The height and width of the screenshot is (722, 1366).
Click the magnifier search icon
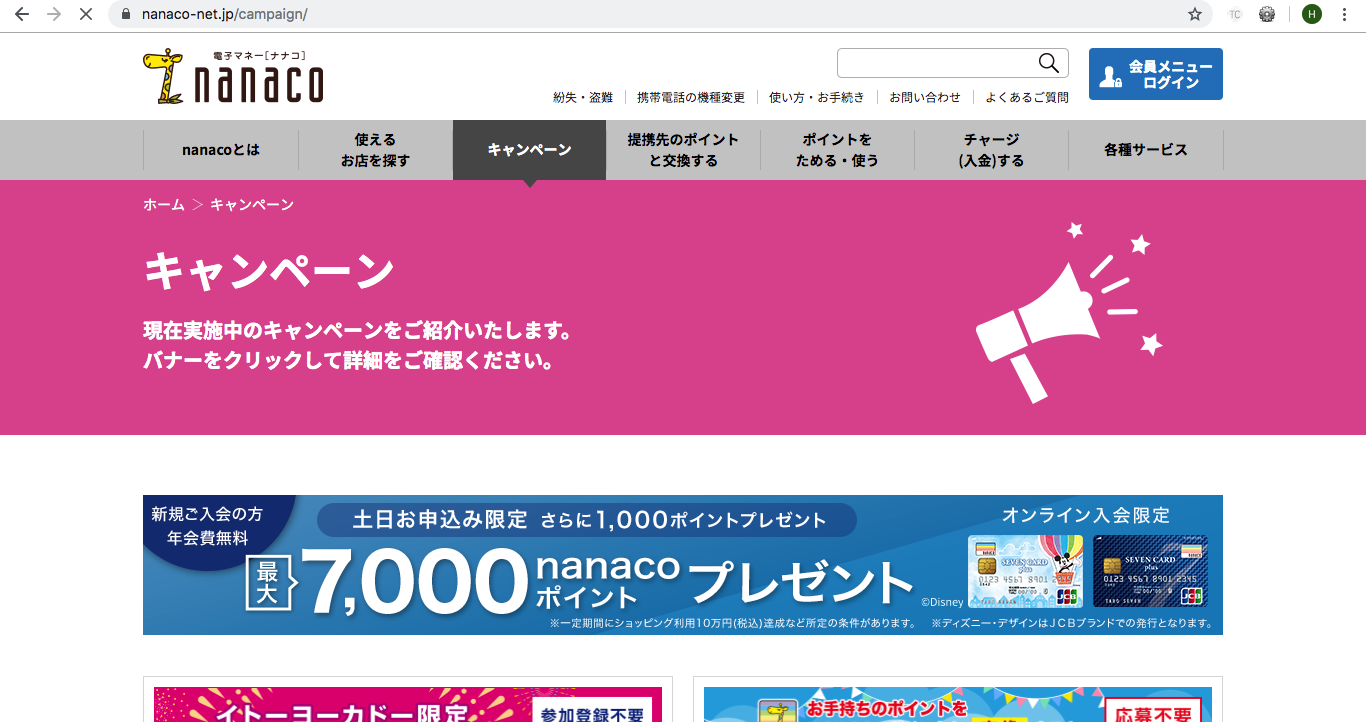click(1048, 63)
